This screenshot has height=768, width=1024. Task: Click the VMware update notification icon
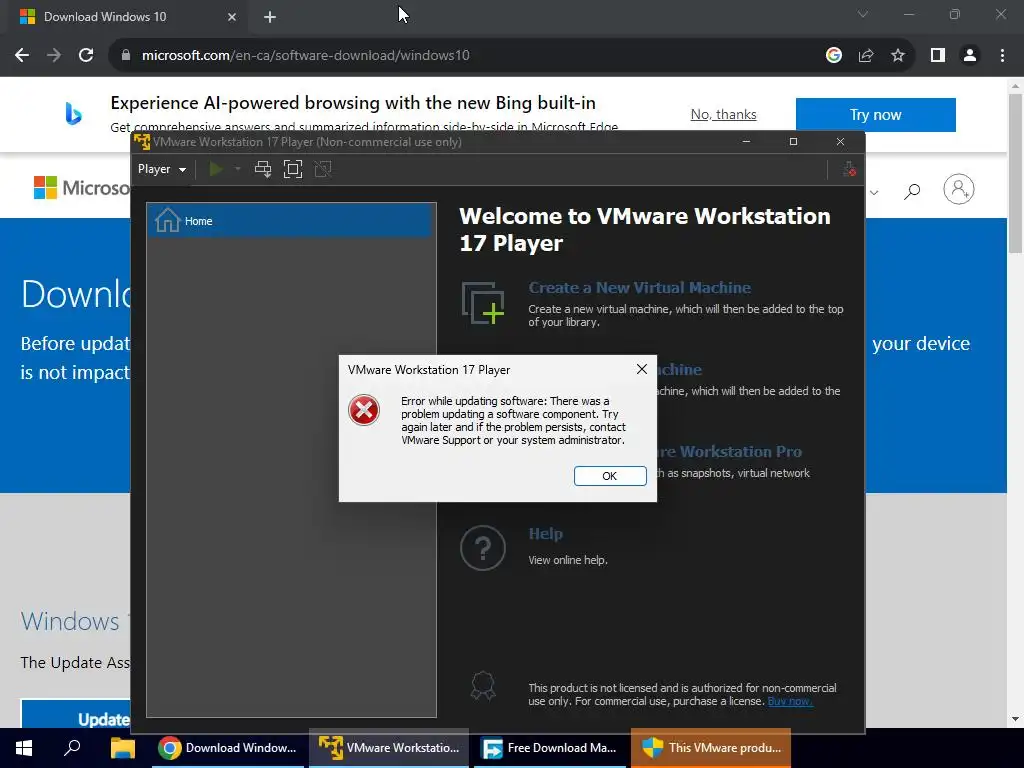pos(849,170)
